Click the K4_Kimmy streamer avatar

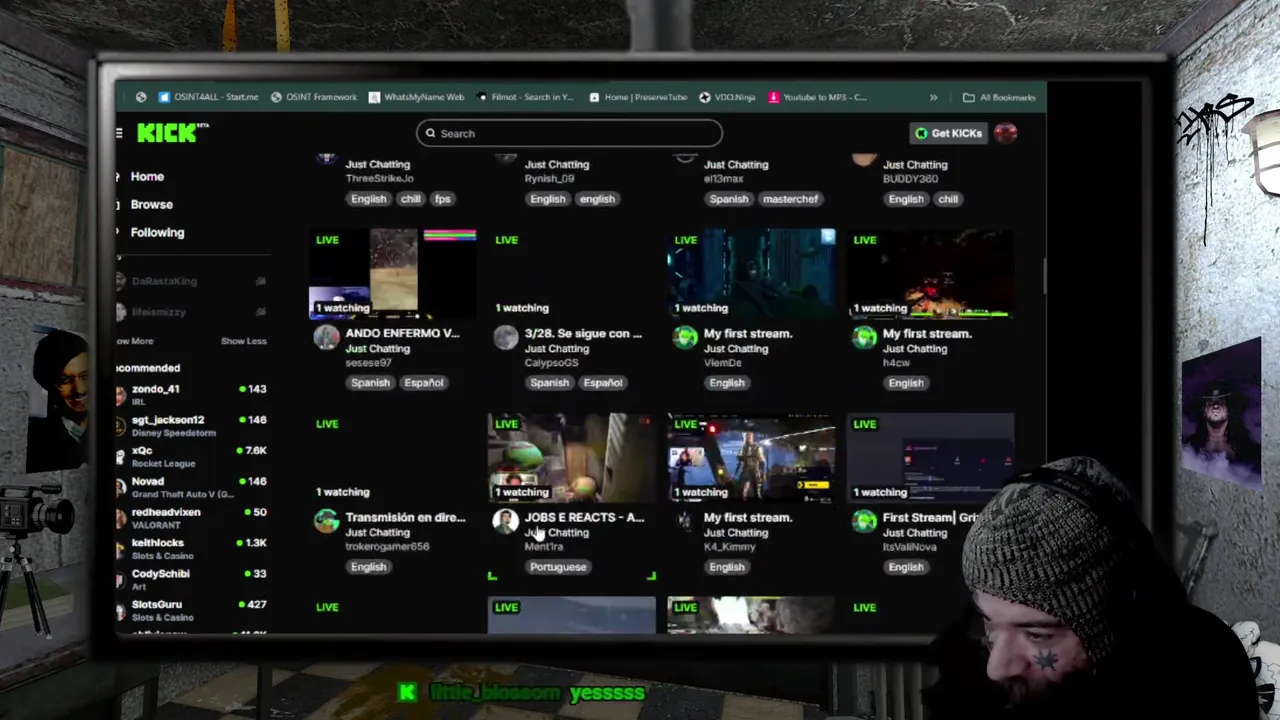pos(685,521)
